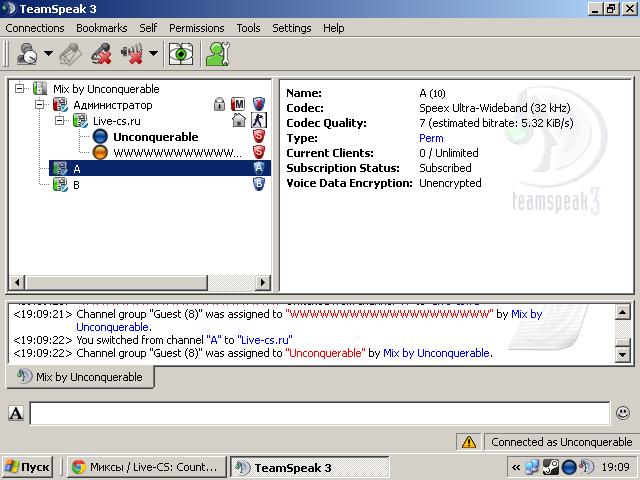Screen dimensions: 640x480
Task: Collapse the Администратор channel node
Action: pyautogui.click(x=40, y=104)
